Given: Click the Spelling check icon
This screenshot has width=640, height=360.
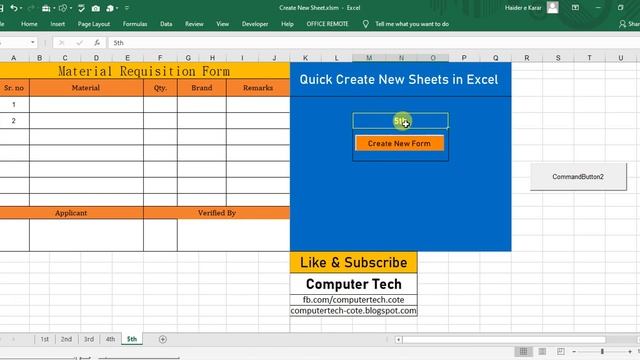Looking at the screenshot, I should (81, 8).
